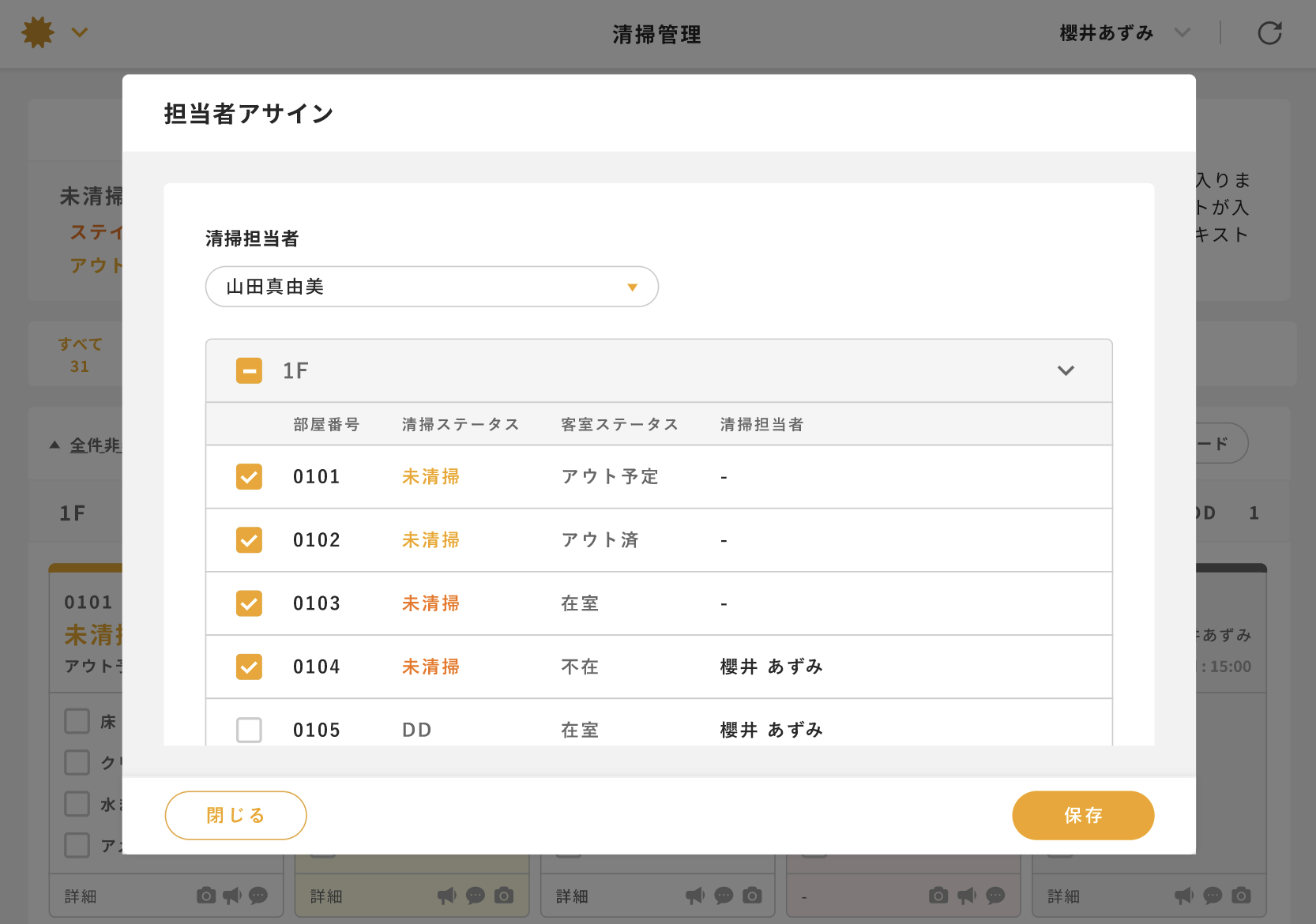The image size is (1316, 924).
Task: Uncheck the checkbox for room 0104
Action: tap(249, 667)
